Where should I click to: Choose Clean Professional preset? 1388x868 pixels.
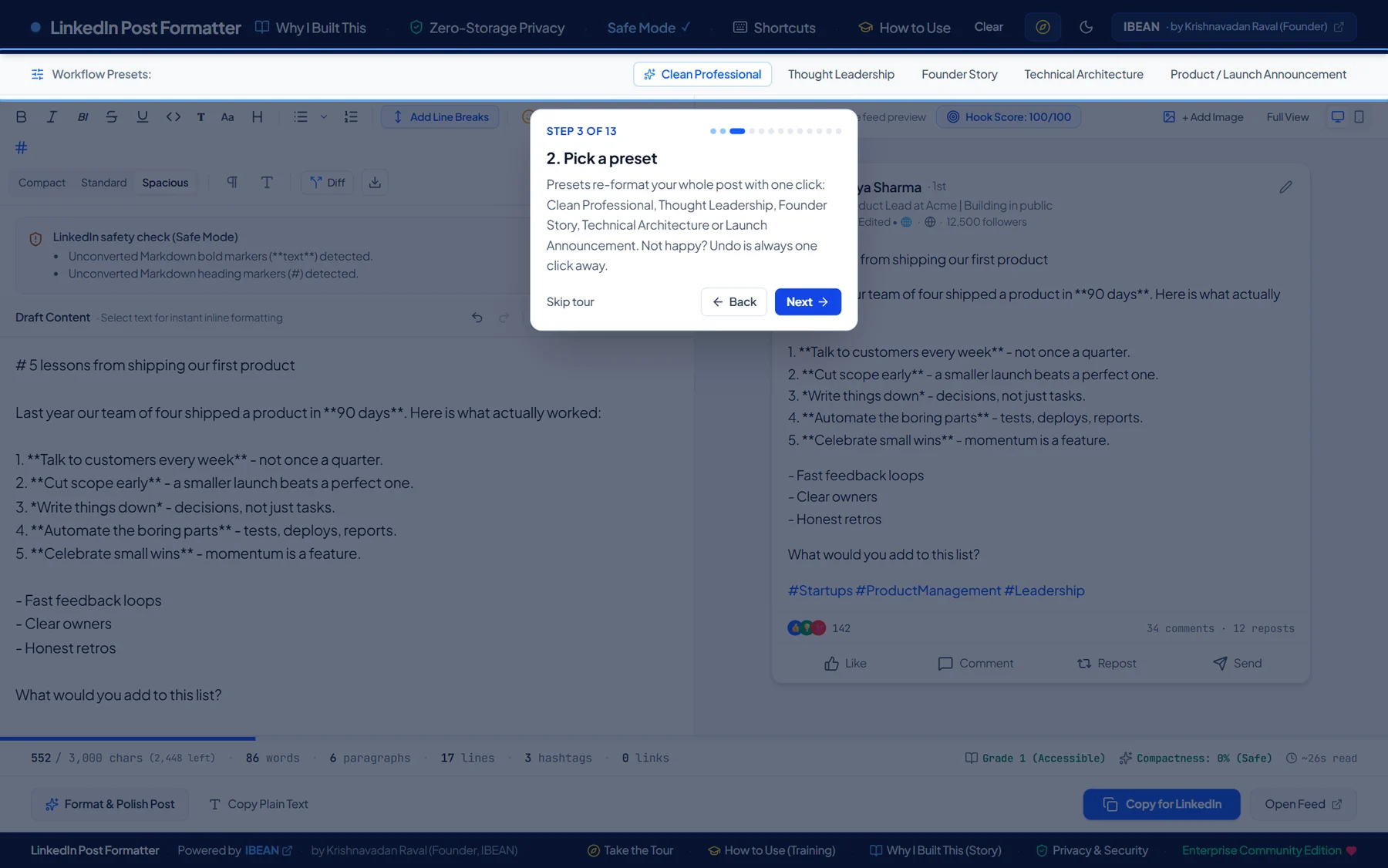(x=702, y=74)
